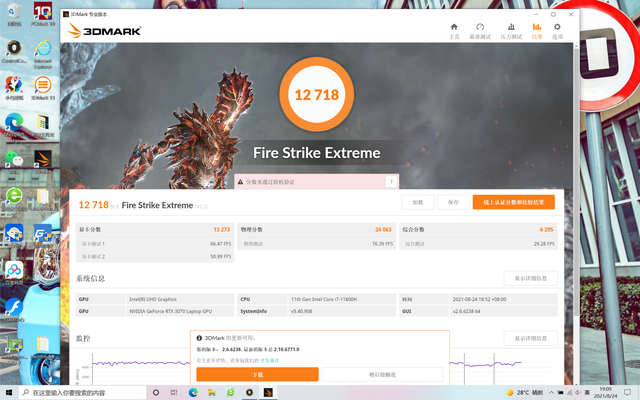Open File Explorer from the taskbar
This screenshot has height=400, width=640.
[212, 392]
